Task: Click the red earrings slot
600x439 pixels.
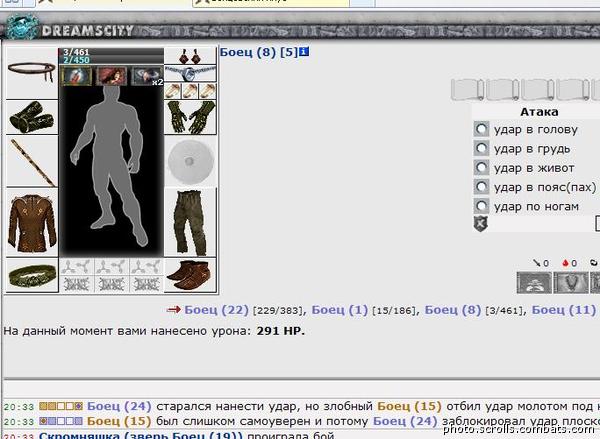Action: 190,56
